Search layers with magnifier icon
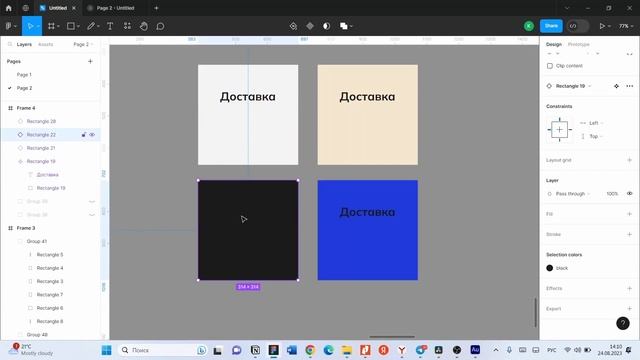The width and height of the screenshot is (640, 360). (x=10, y=44)
